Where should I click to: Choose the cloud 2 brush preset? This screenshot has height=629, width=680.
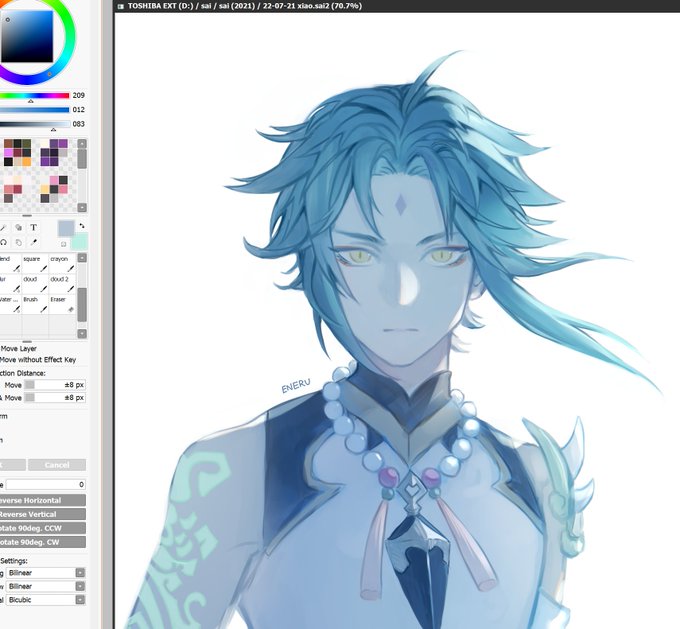tap(62, 284)
